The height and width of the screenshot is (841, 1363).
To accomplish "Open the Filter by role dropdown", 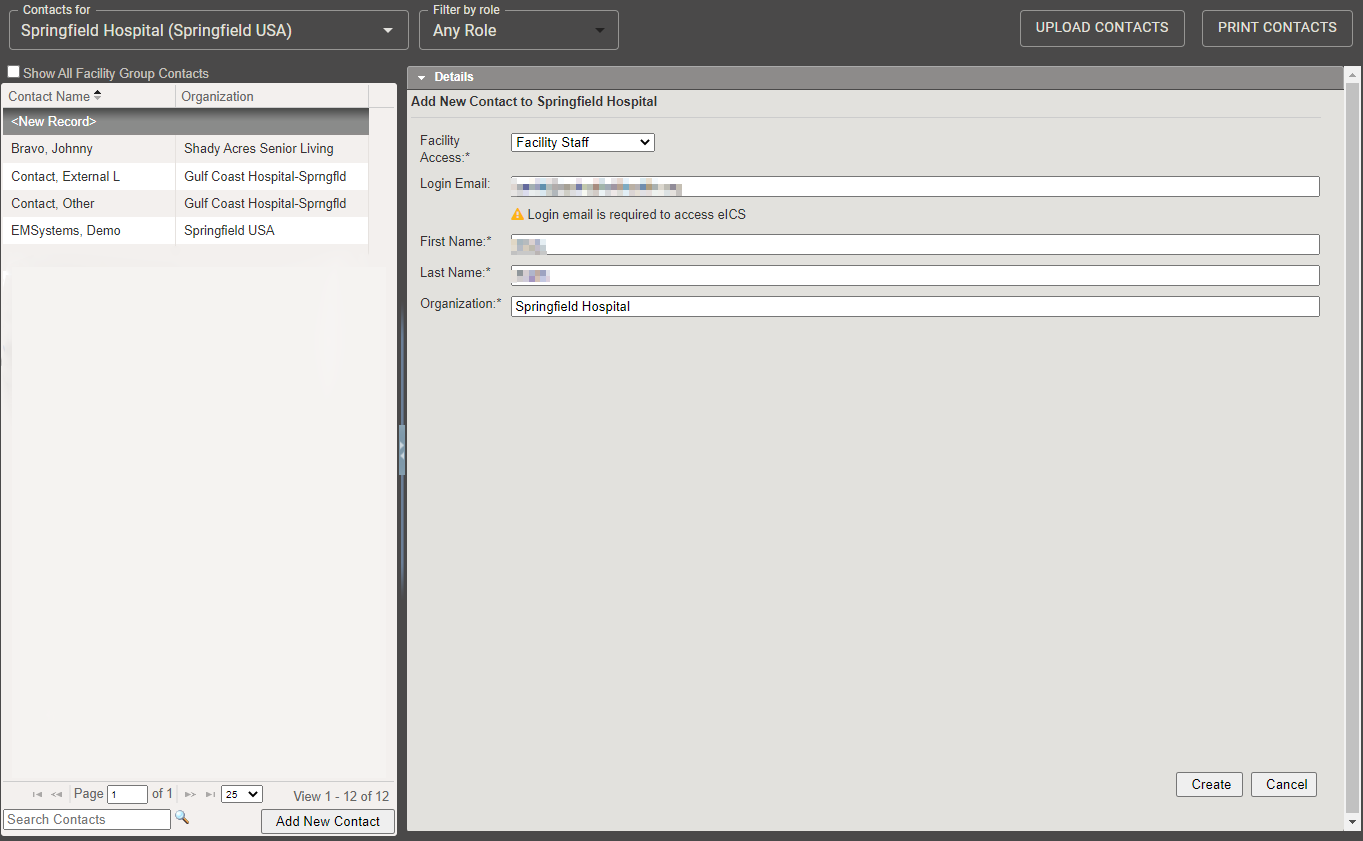I will click(519, 30).
